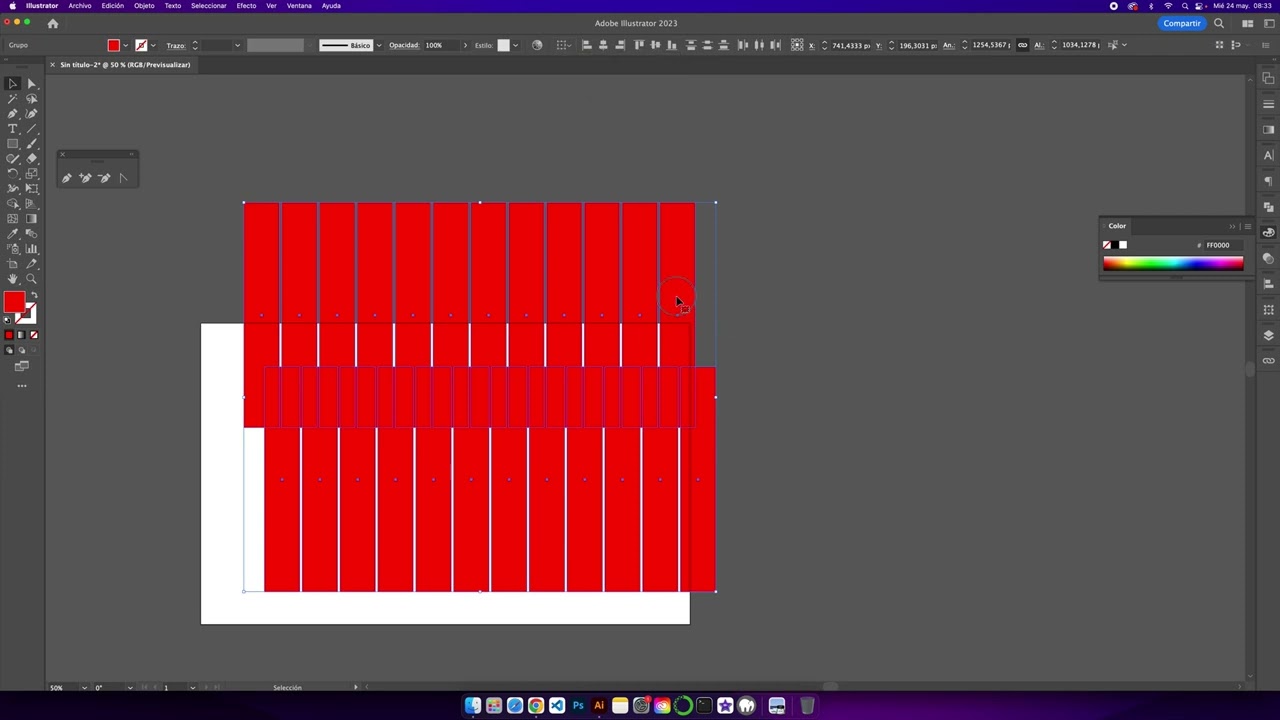
Task: Open zoom level dropdown at 50%
Action: click(x=84, y=688)
